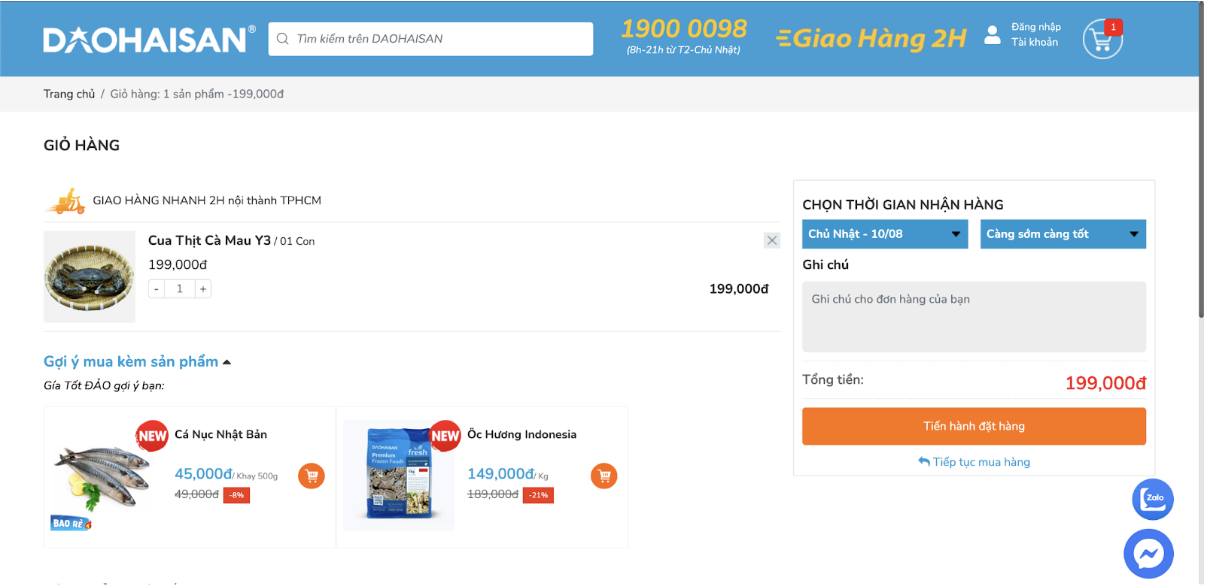Click the -8% discount tag
The height and width of the screenshot is (588, 1206).
(x=236, y=495)
